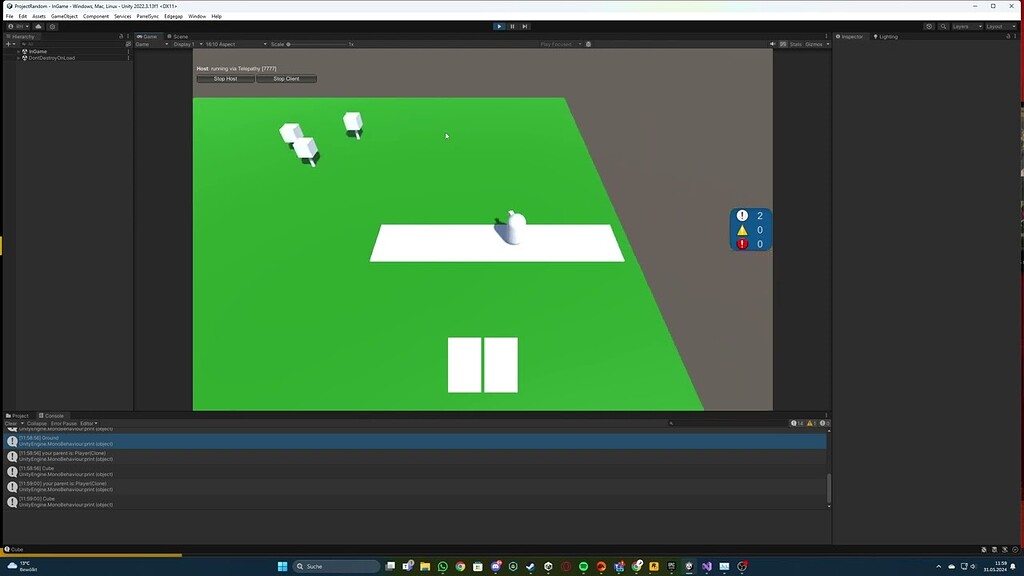This screenshot has width=1024, height=576.
Task: Click the warning messages filter in Console
Action: (x=810, y=423)
